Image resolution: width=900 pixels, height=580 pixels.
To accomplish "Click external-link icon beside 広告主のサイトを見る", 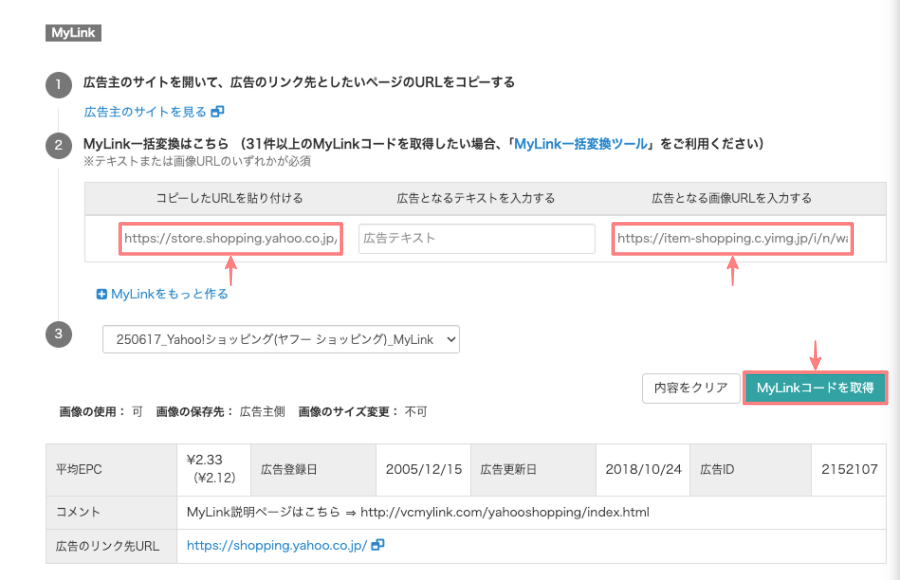I will click(x=218, y=111).
